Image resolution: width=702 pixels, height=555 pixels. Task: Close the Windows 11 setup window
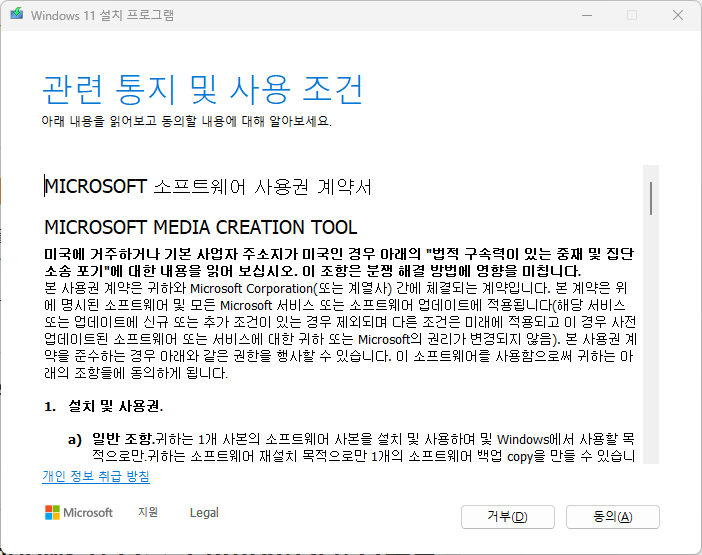tap(678, 15)
